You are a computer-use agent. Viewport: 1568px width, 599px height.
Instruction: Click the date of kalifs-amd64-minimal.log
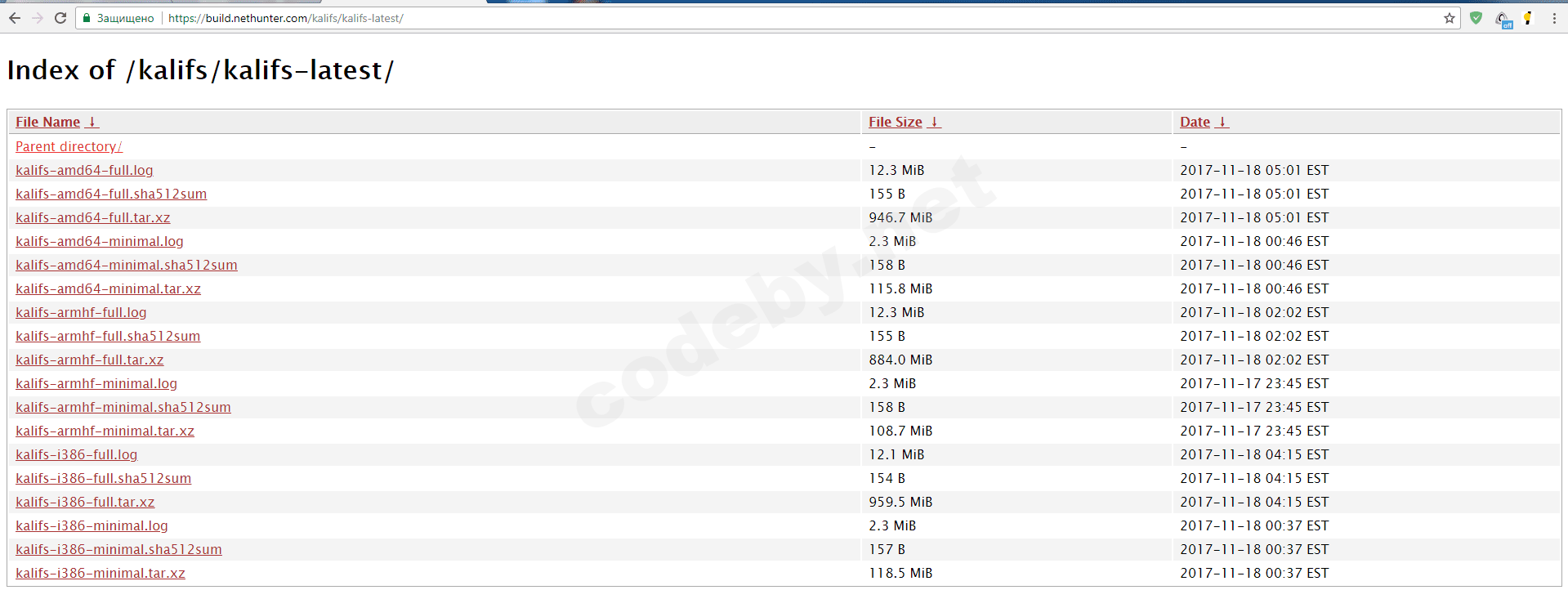coord(1254,241)
